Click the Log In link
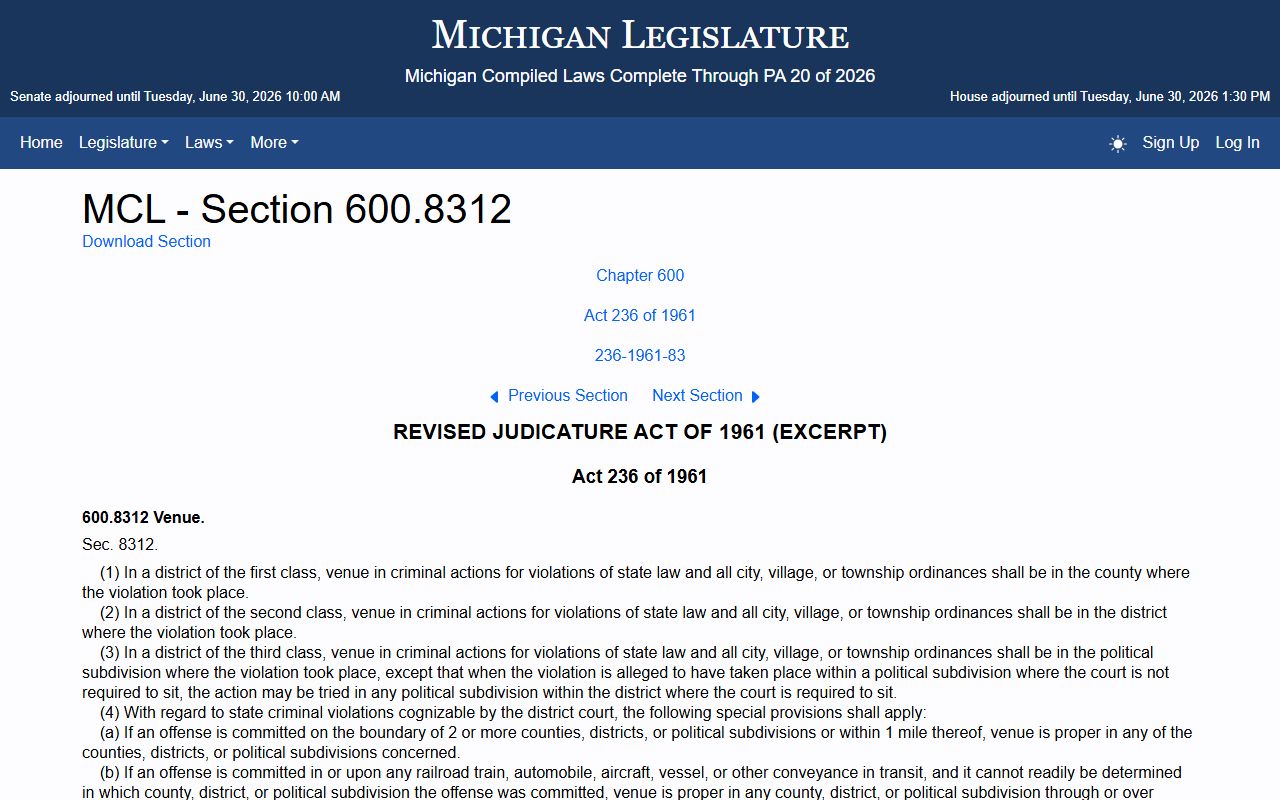Viewport: 1280px width, 800px height. [x=1237, y=143]
